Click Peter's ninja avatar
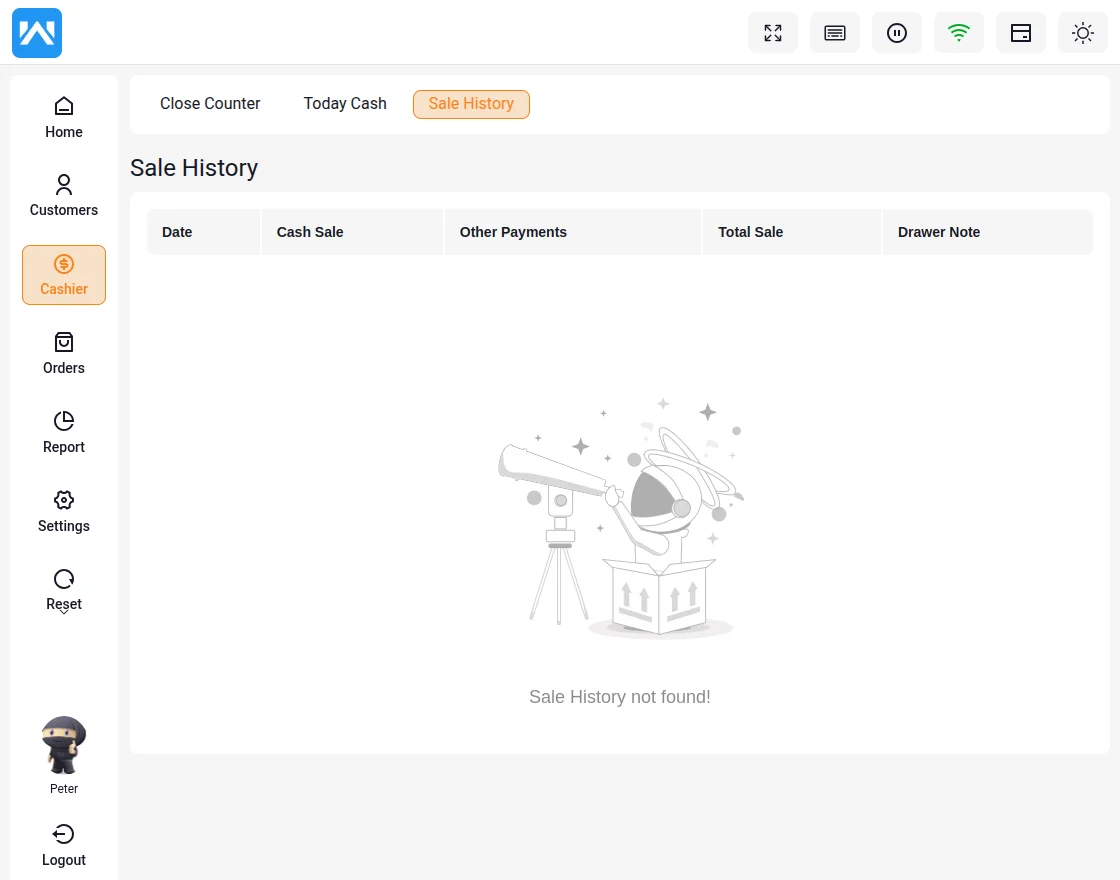This screenshot has width=1120, height=880. click(x=64, y=746)
